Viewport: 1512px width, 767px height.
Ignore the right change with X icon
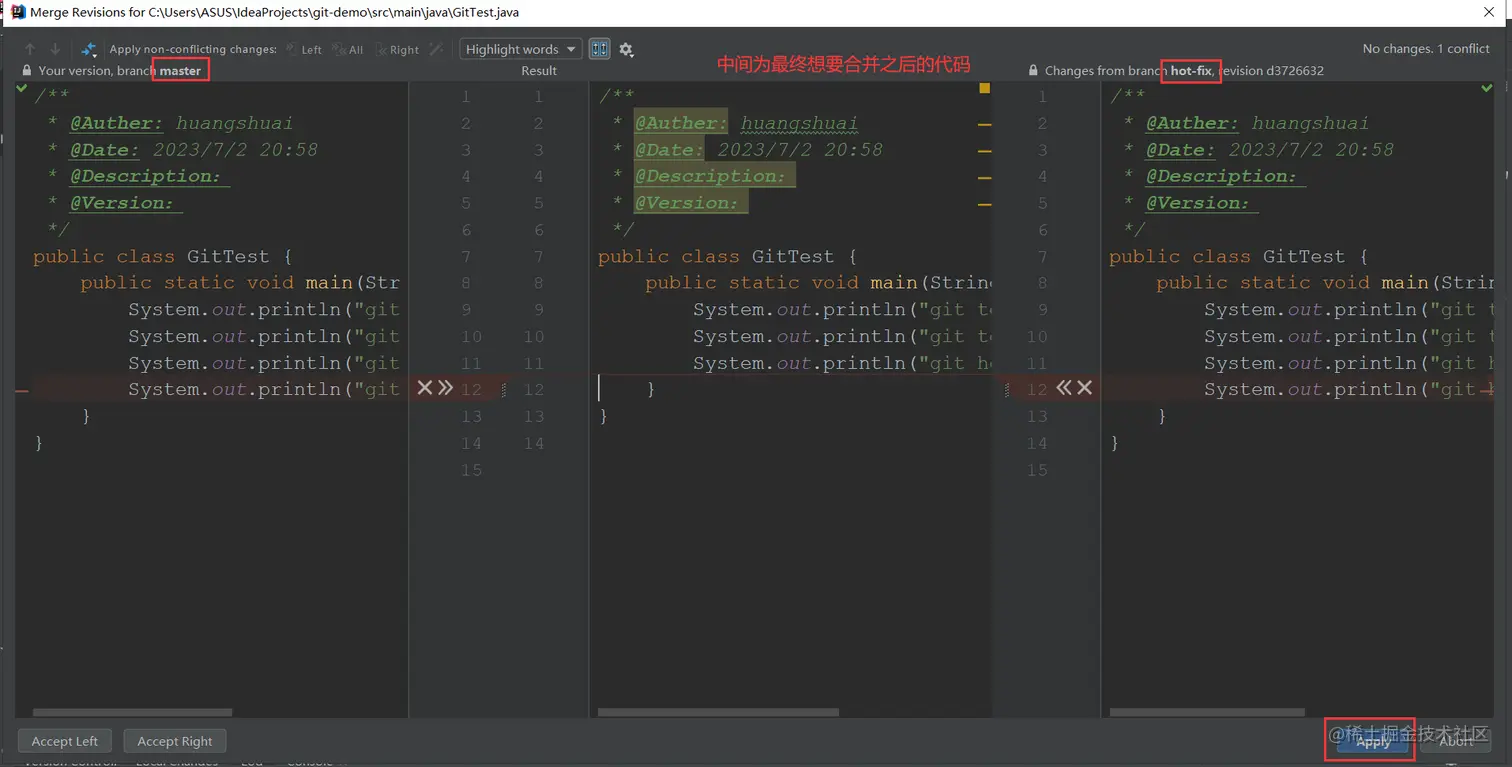tap(1085, 388)
